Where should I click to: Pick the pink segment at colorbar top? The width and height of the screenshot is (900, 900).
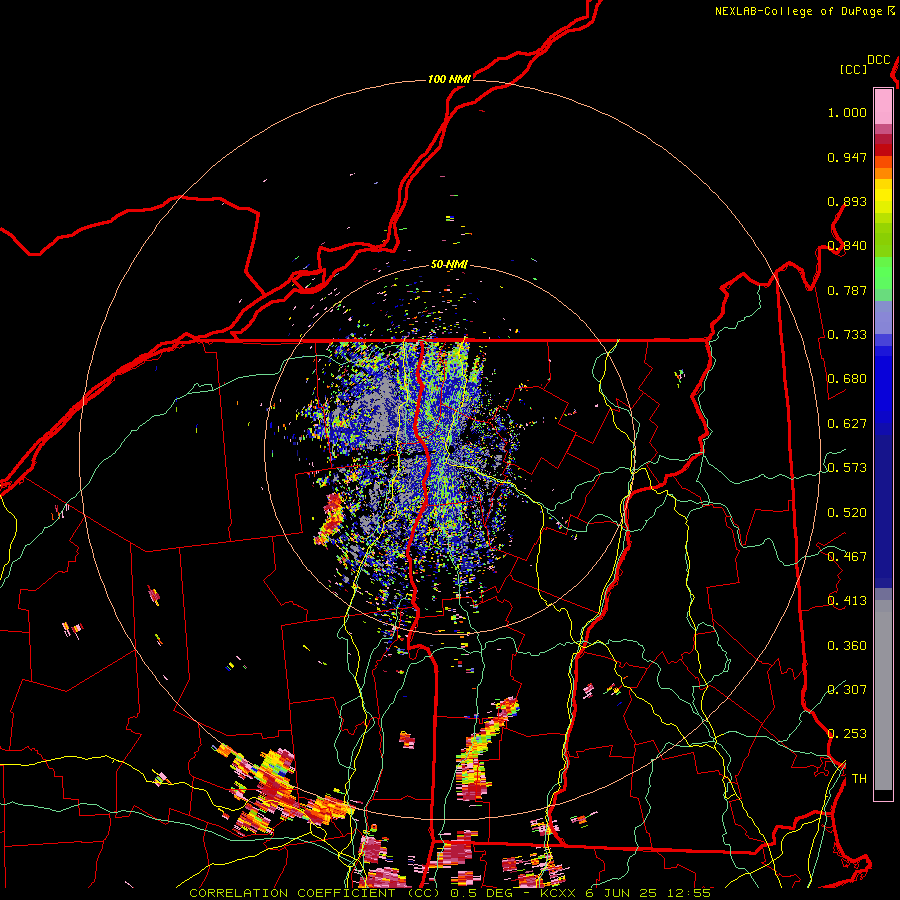click(x=883, y=106)
